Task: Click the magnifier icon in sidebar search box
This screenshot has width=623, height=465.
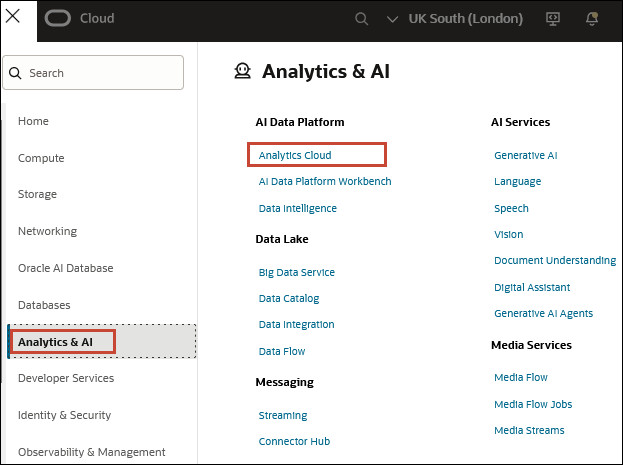Action: point(17,73)
